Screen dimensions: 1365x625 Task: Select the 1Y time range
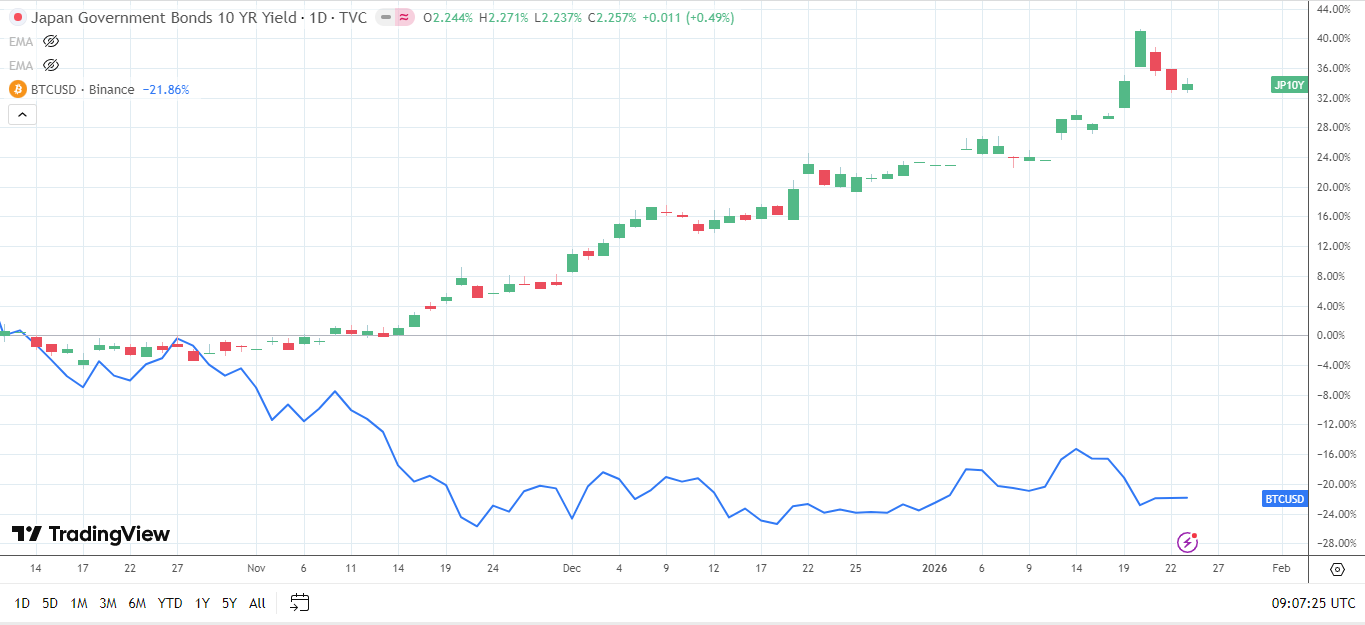203,603
